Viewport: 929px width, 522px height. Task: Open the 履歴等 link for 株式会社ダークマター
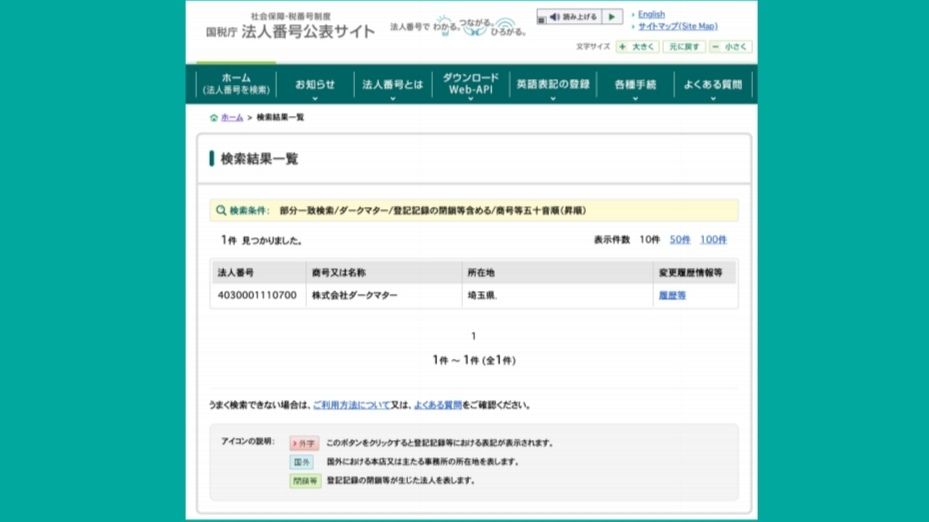(x=672, y=296)
